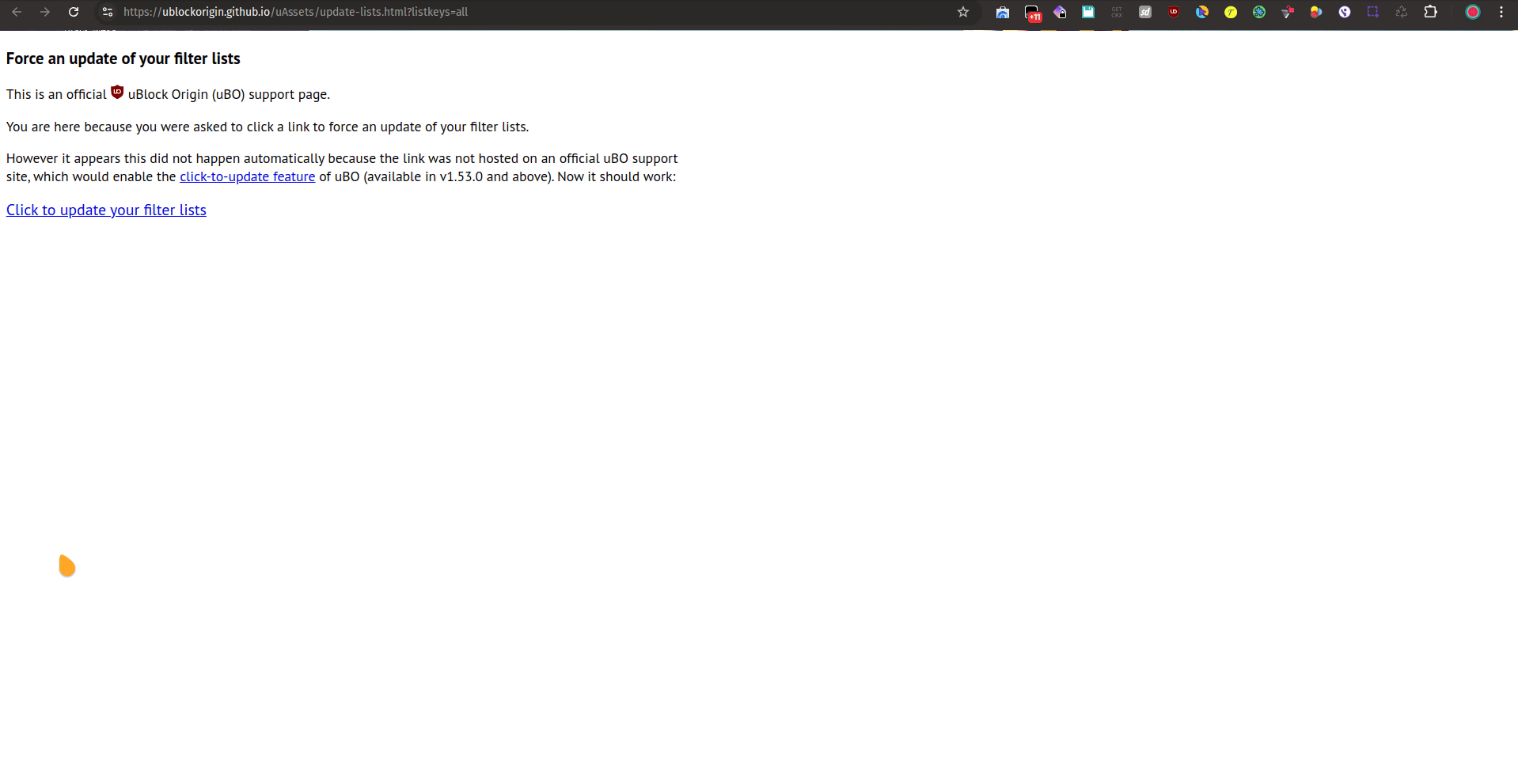Open the purple diamond padlock extension
Viewport: 1518px width, 784px height.
tap(1060, 12)
